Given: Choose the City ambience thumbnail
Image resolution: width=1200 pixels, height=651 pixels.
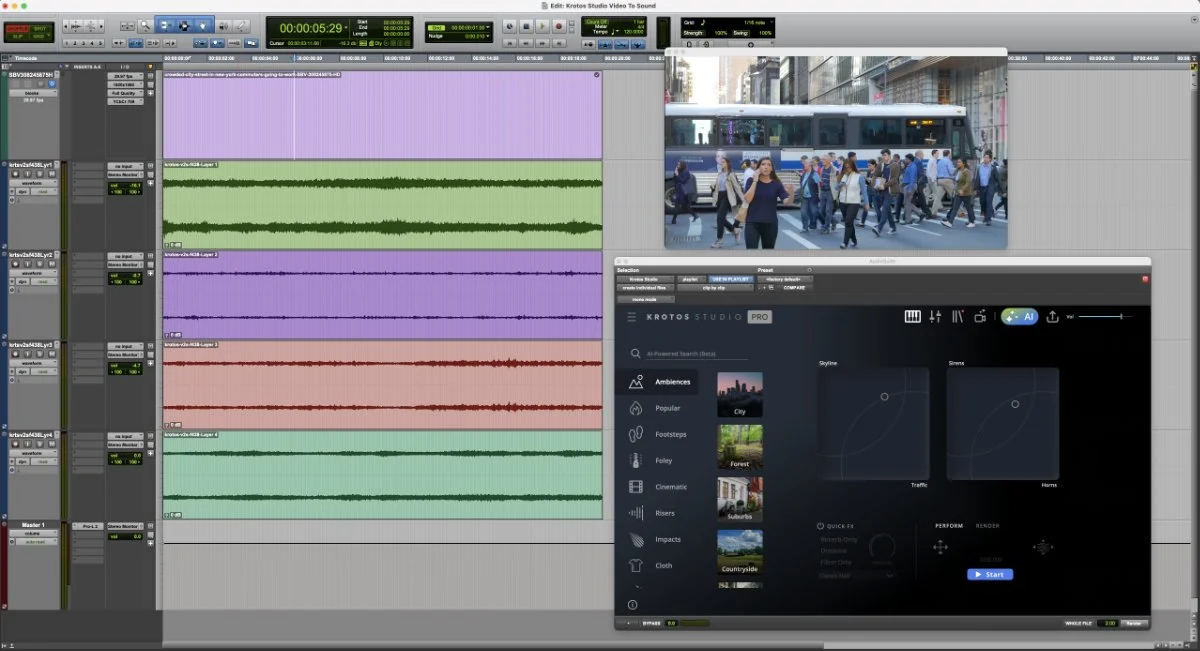Looking at the screenshot, I should (x=740, y=394).
